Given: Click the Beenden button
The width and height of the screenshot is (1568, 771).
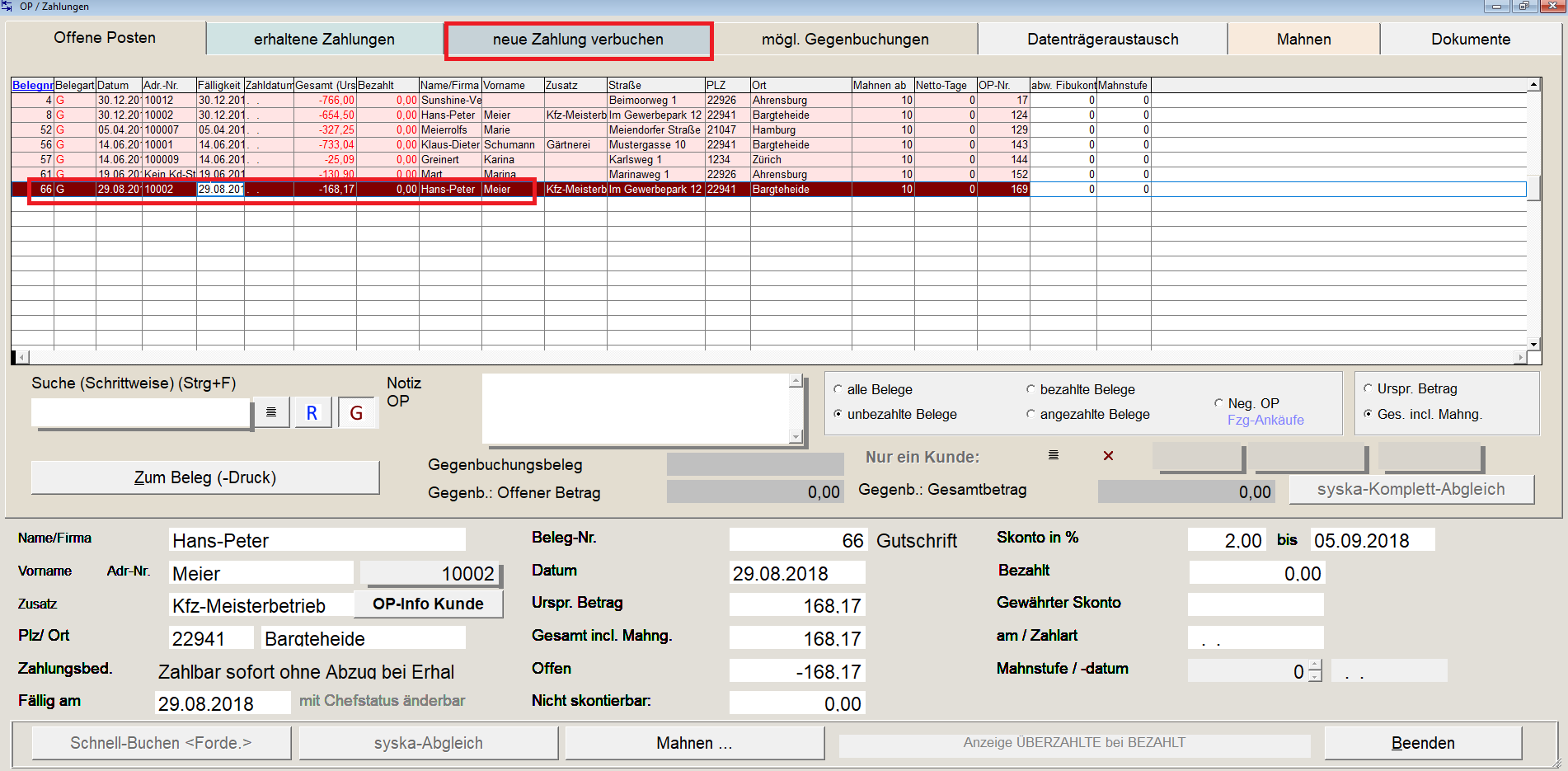Looking at the screenshot, I should tap(1423, 743).
